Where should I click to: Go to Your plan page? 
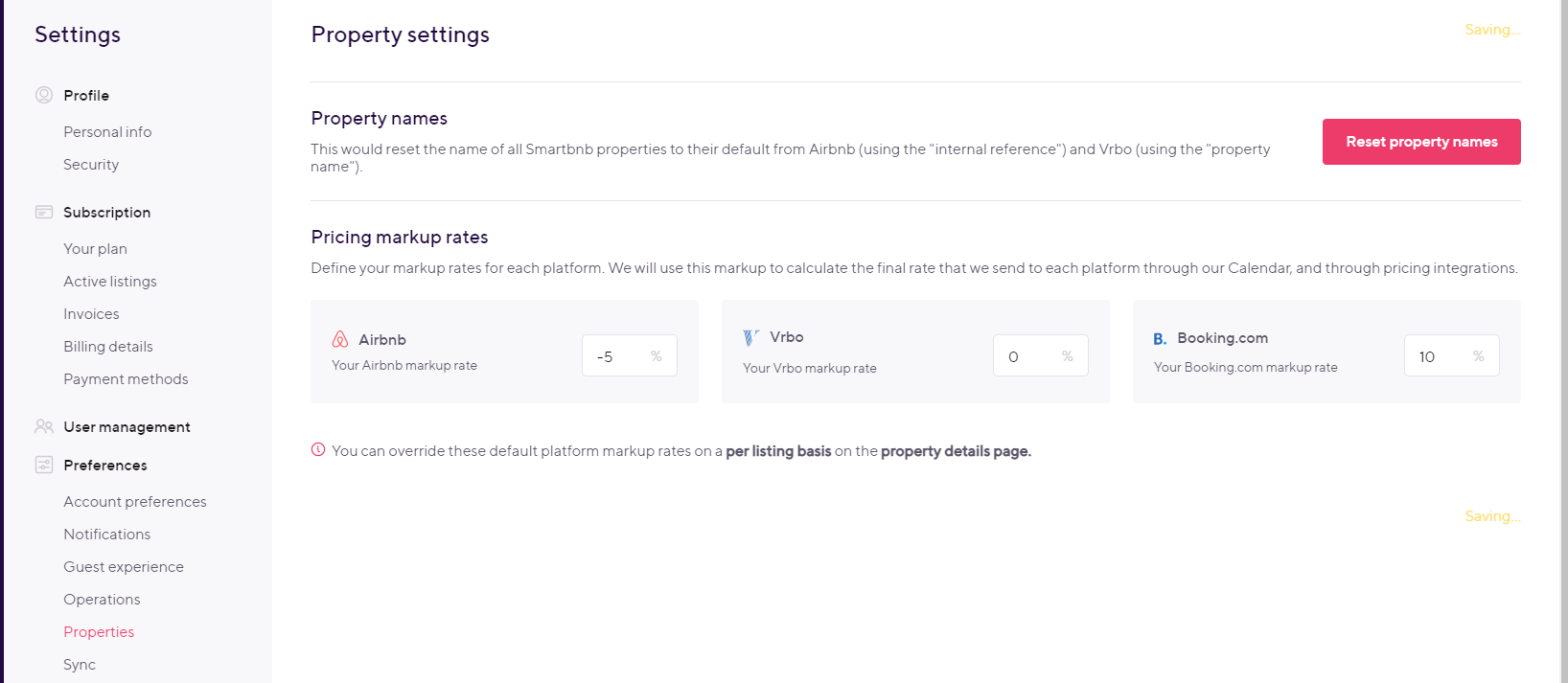(95, 248)
